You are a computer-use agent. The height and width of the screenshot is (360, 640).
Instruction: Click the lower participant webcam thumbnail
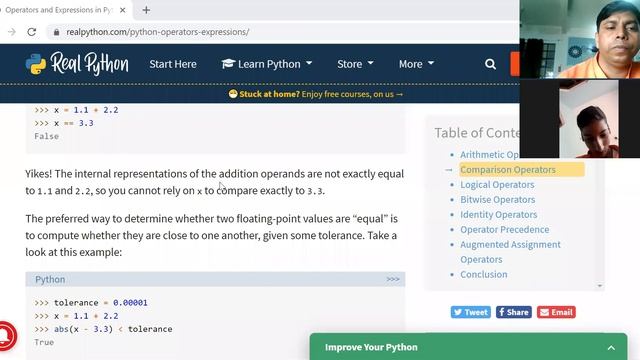pyautogui.click(x=580, y=119)
